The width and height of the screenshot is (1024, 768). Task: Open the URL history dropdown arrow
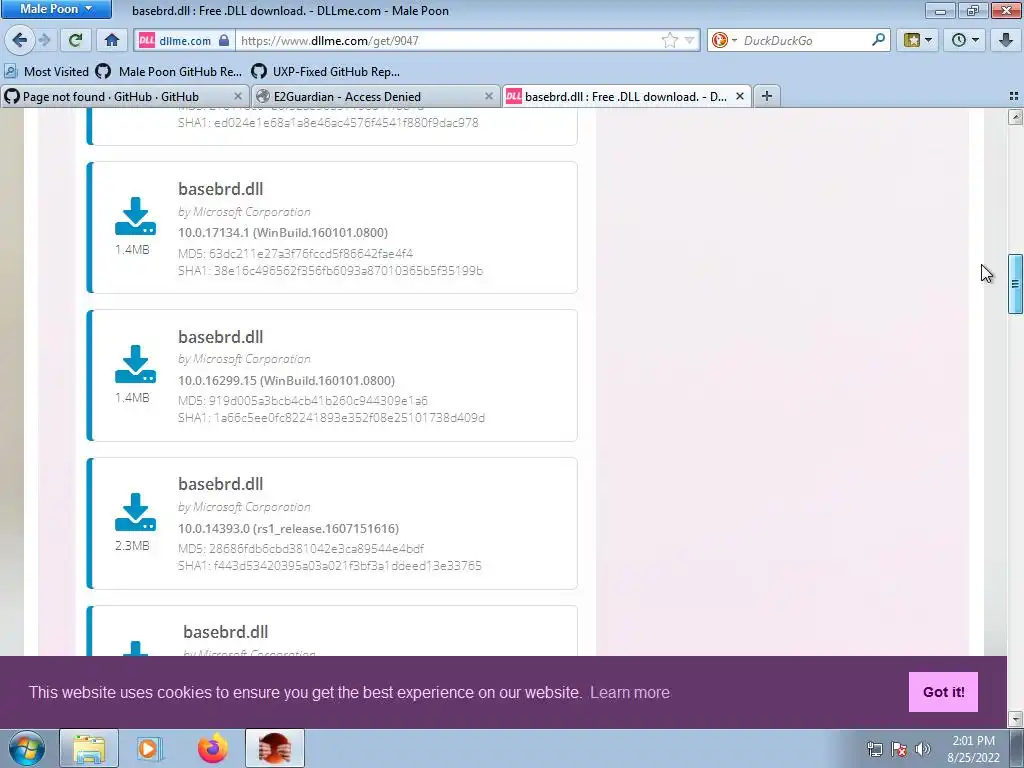click(x=689, y=40)
